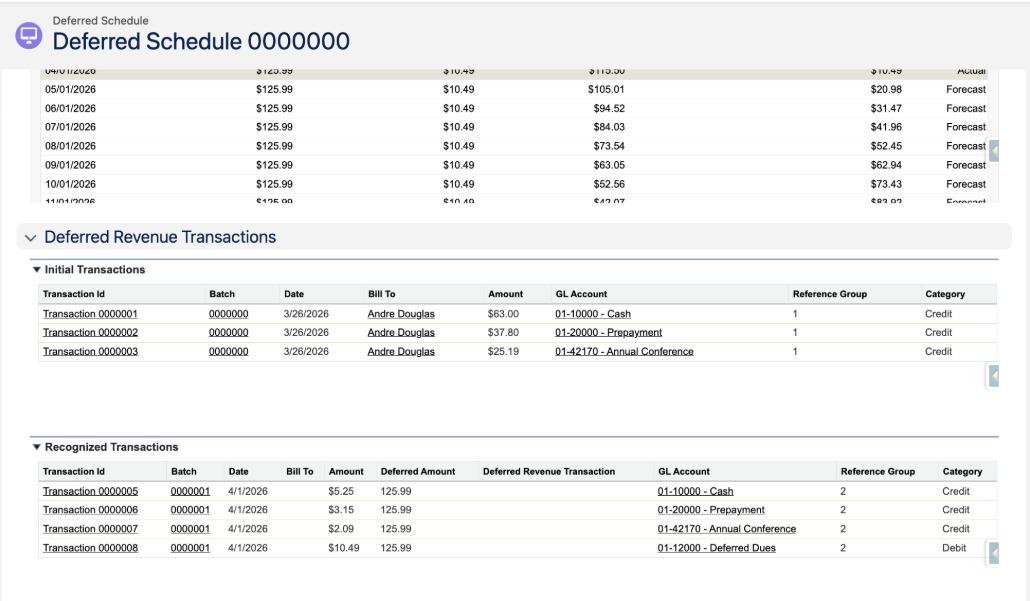This screenshot has width=1030, height=601.
Task: Open 01-20000 - Prepayment in Initial Transactions
Action: [608, 332]
